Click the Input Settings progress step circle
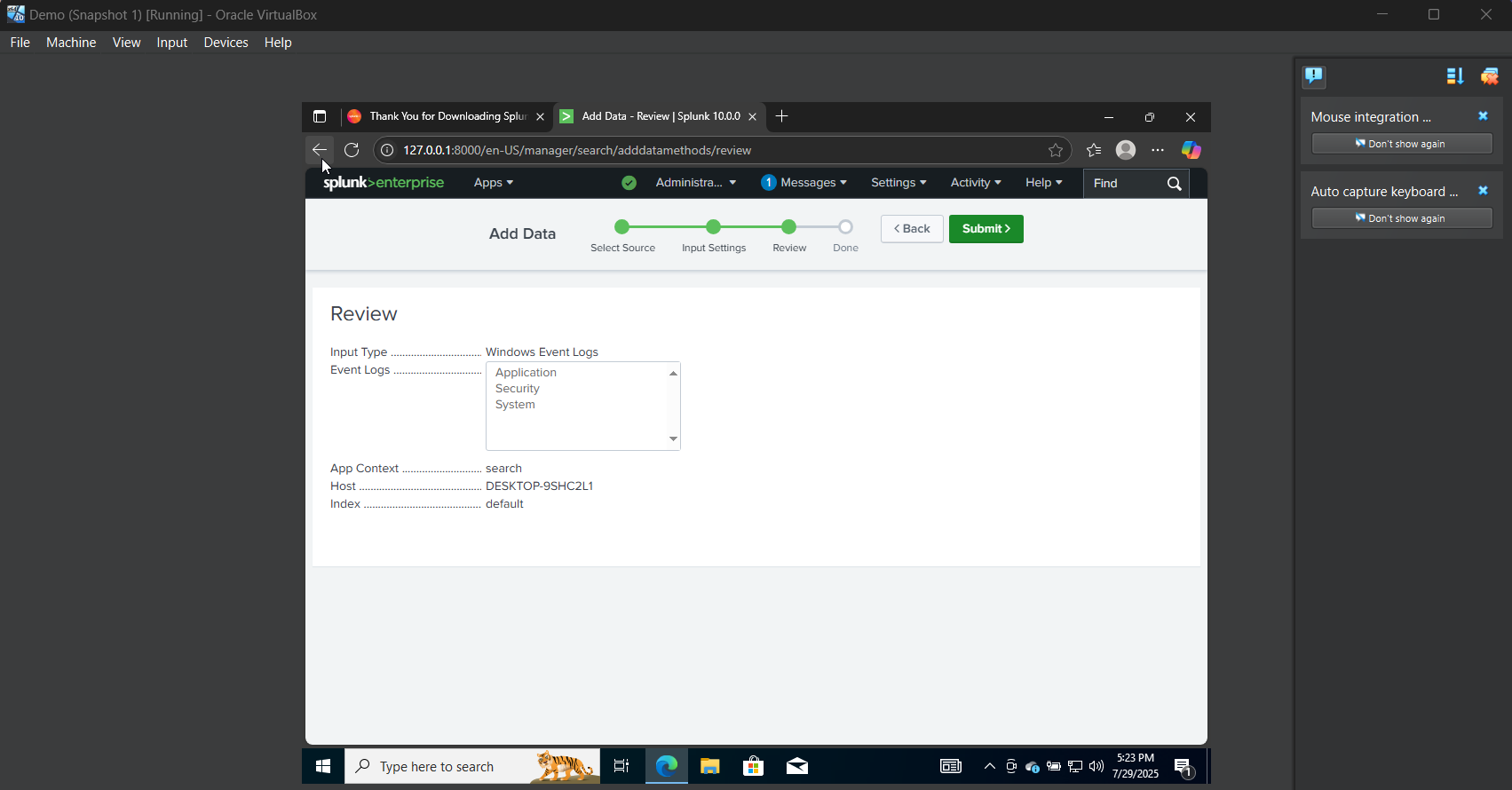The image size is (1512, 790). 714,227
